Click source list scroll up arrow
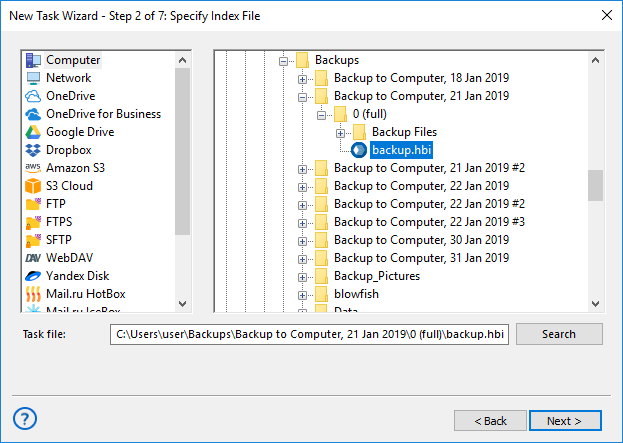This screenshot has height=443, width=623. (x=182, y=60)
